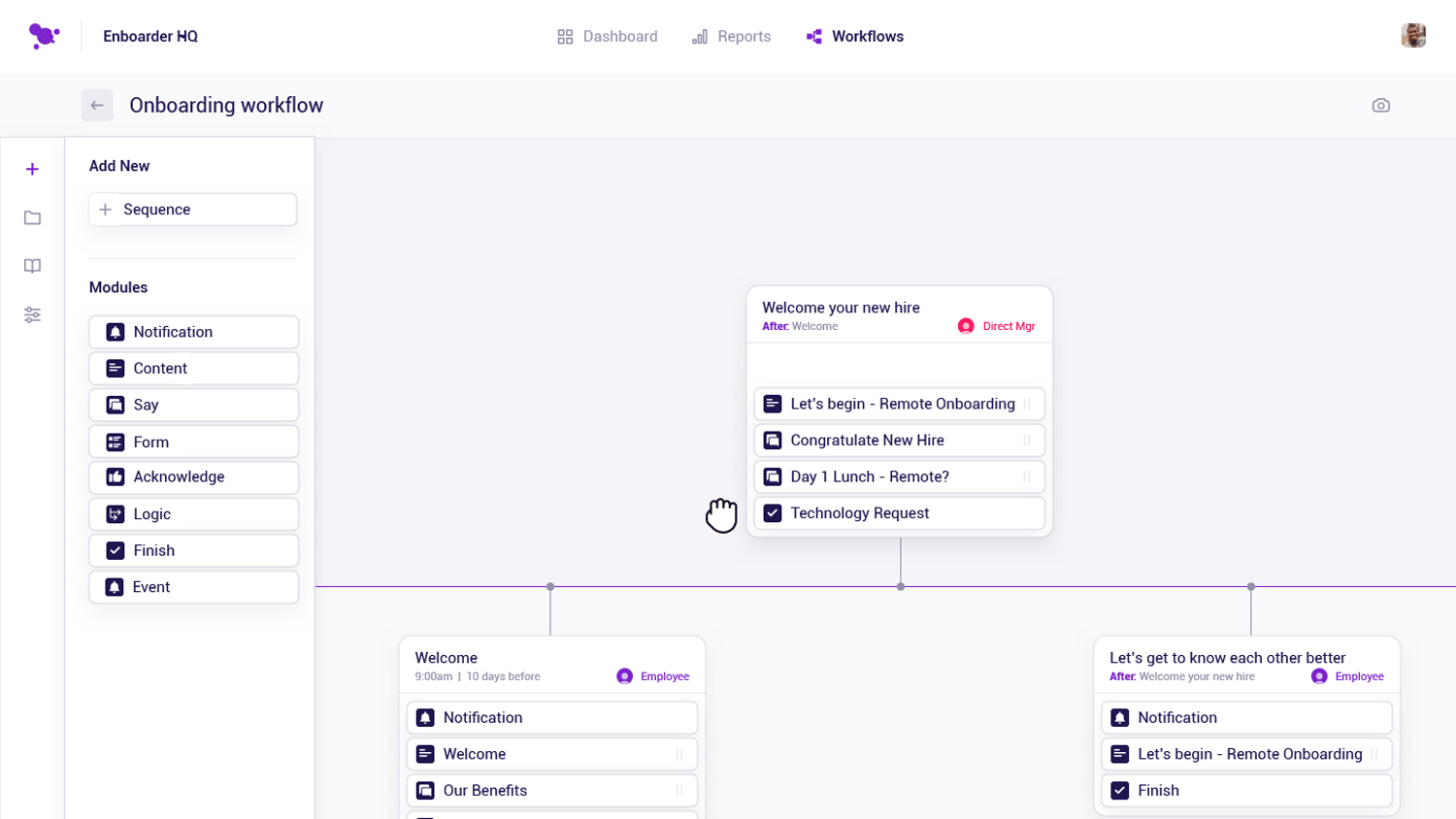Grab the Congratulate New Hire drag handle

tap(1027, 441)
